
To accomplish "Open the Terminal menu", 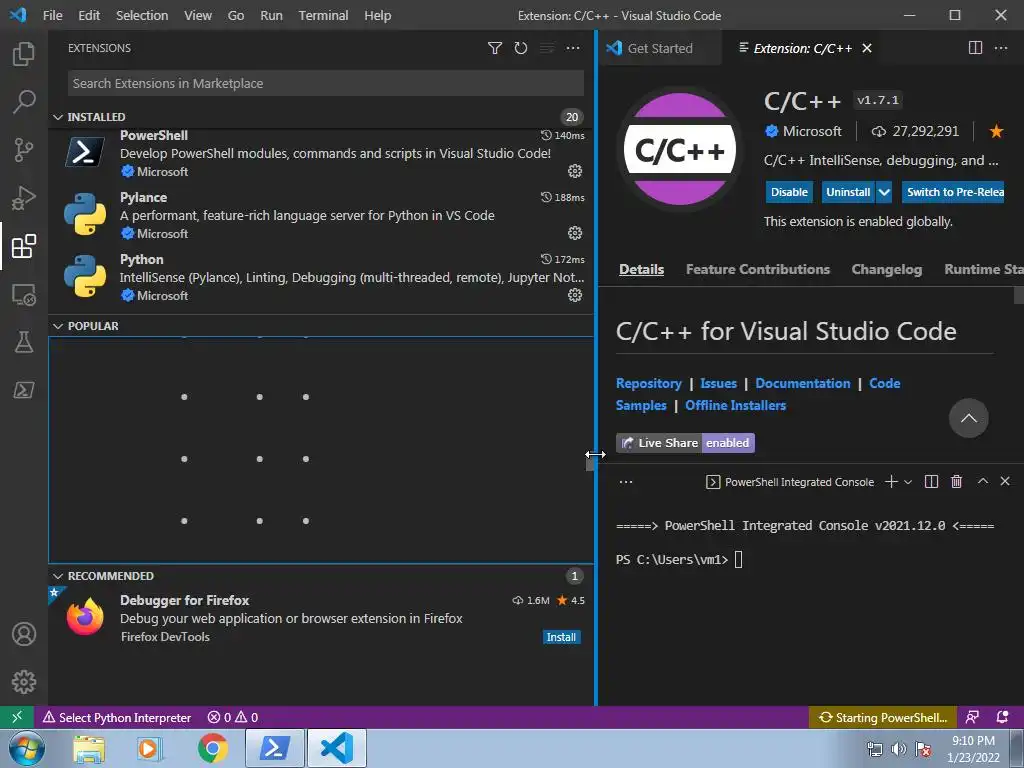I will click(x=323, y=15).
